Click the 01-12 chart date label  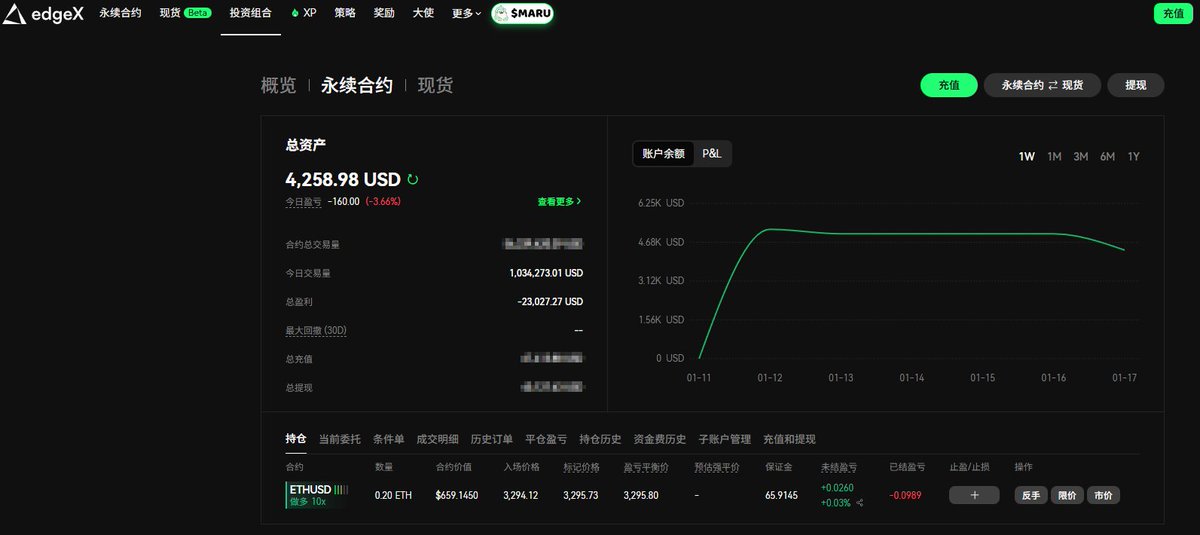point(770,378)
